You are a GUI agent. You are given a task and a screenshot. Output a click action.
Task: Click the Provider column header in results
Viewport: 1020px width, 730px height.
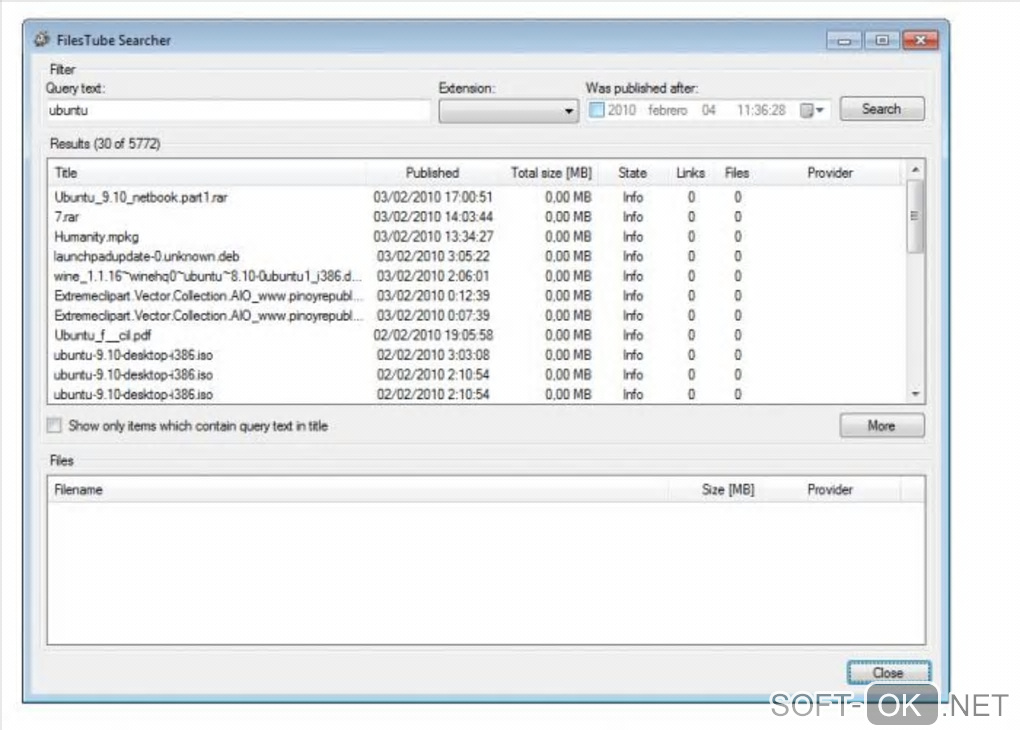click(x=830, y=173)
